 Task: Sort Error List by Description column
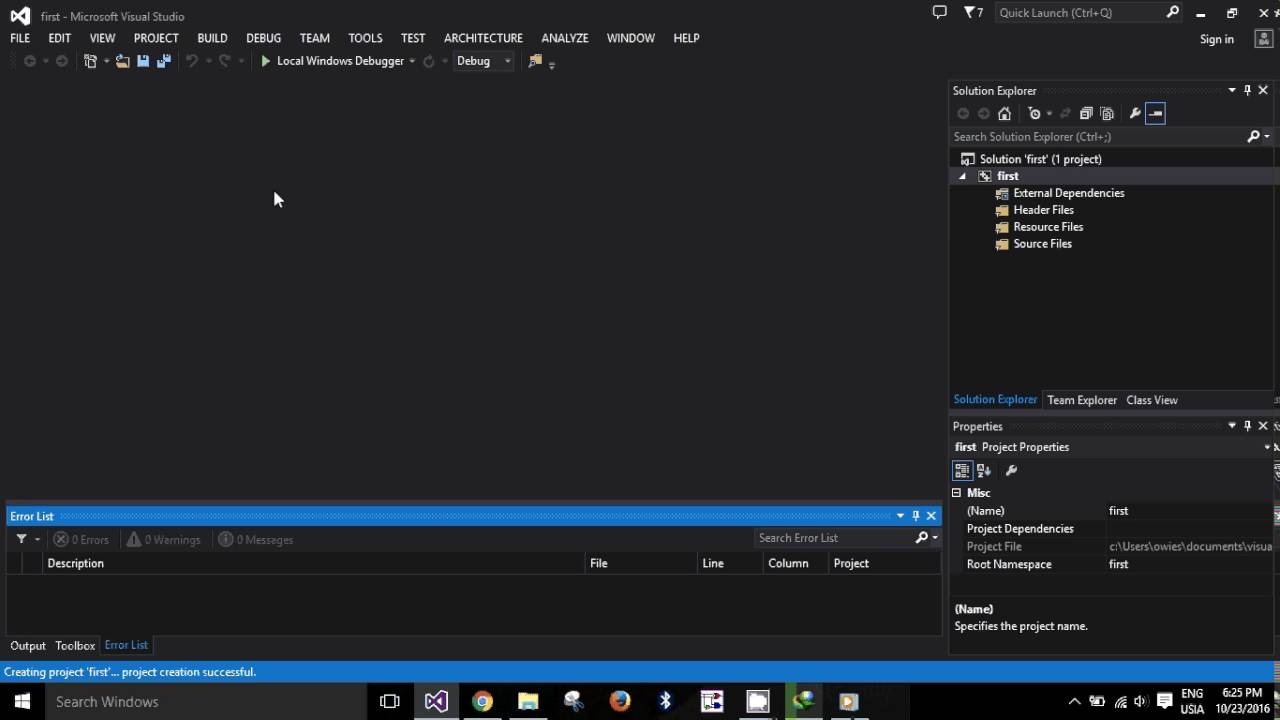tap(315, 564)
